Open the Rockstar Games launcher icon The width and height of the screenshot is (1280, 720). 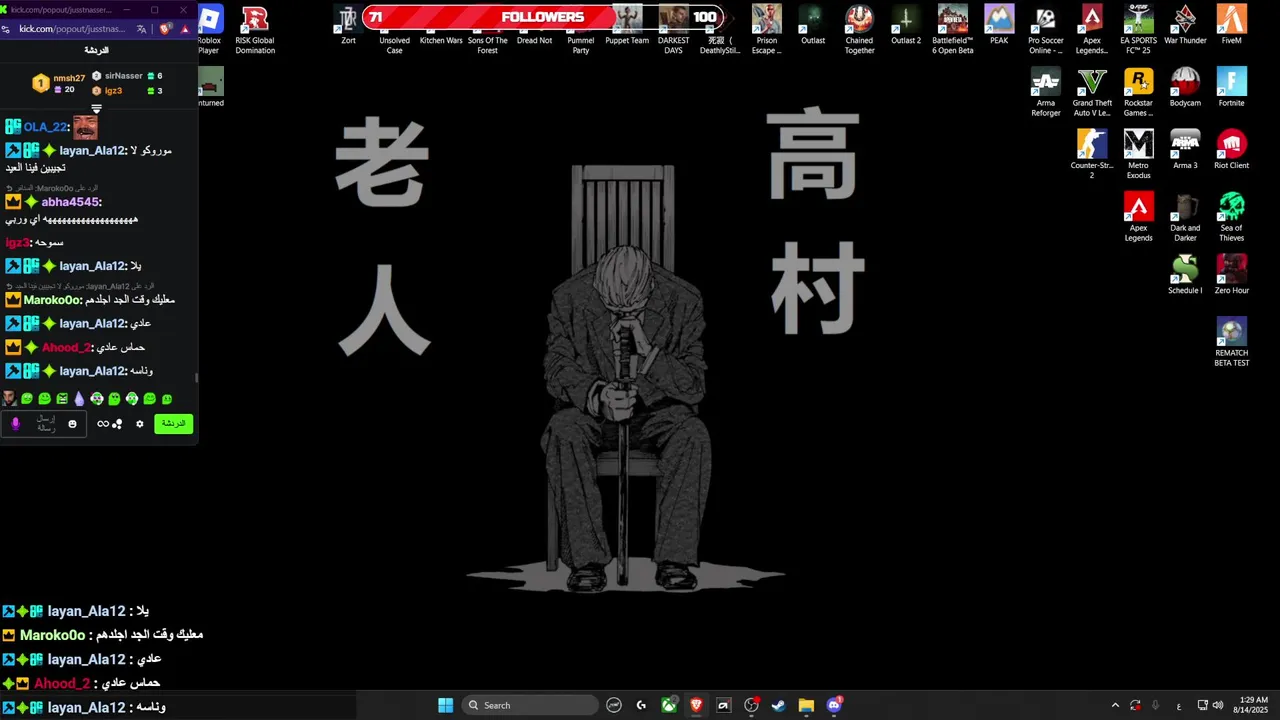click(x=1138, y=92)
